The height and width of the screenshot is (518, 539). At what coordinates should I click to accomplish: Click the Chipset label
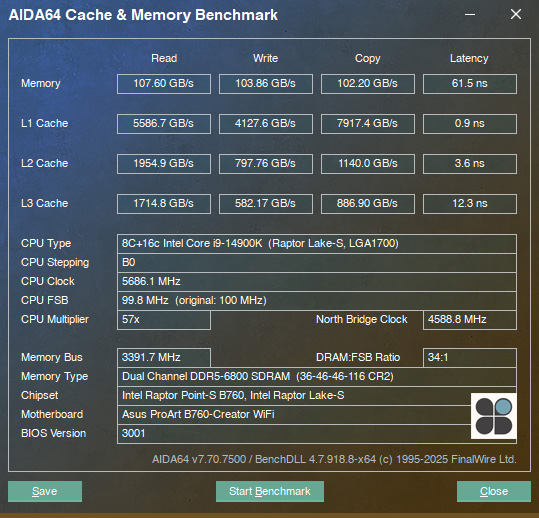(x=40, y=395)
